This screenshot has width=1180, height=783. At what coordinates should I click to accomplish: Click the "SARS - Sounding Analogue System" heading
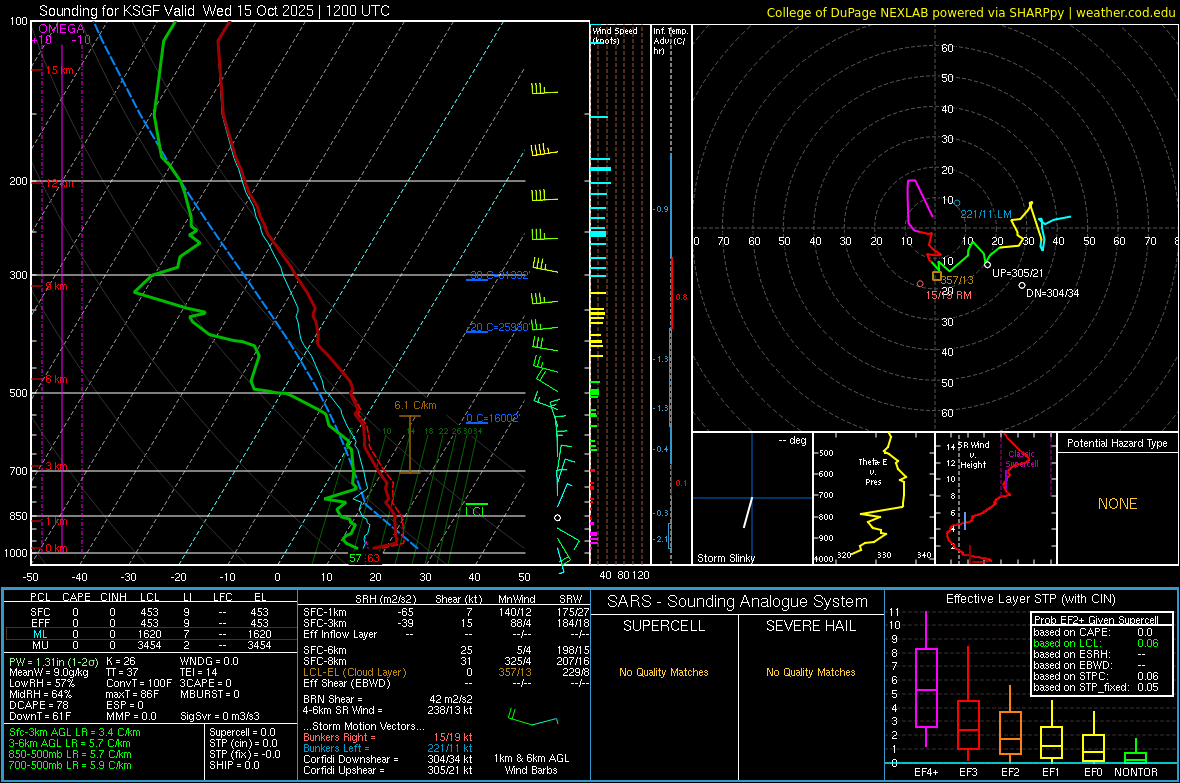pos(737,602)
